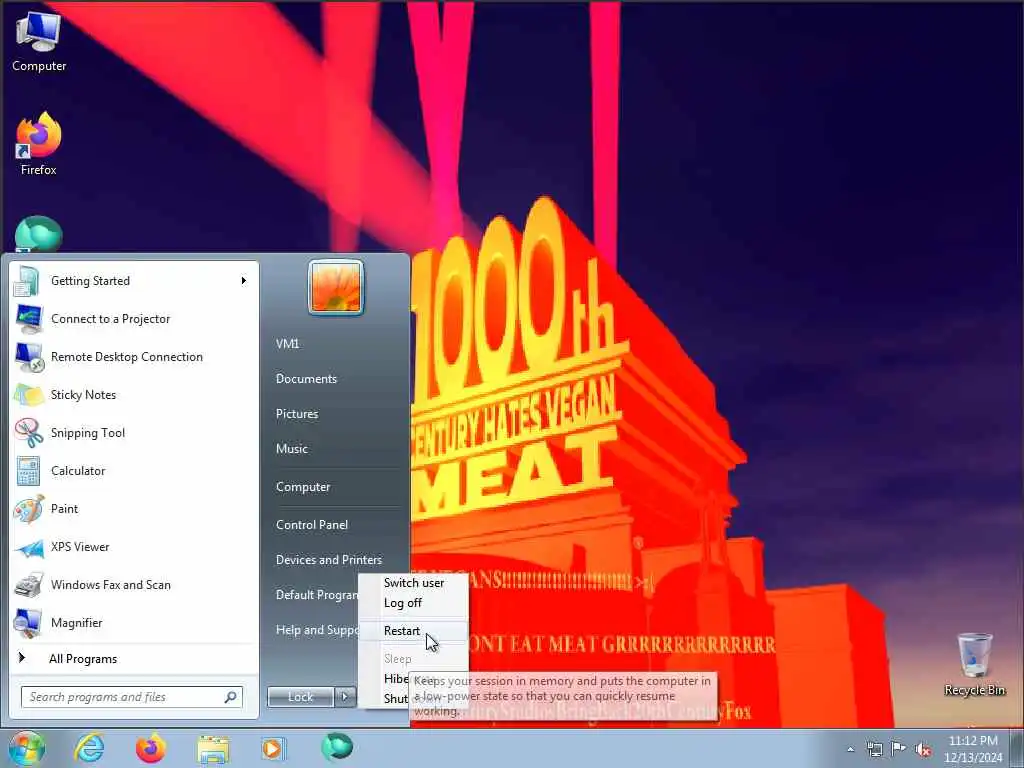
Task: Click the search magnifier icon
Action: tap(231, 697)
